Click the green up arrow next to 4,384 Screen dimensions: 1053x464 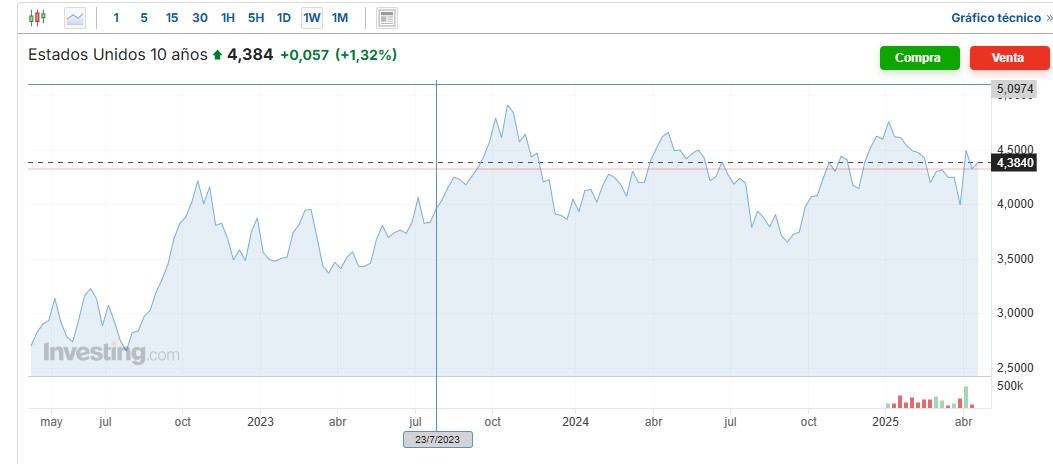[217, 55]
